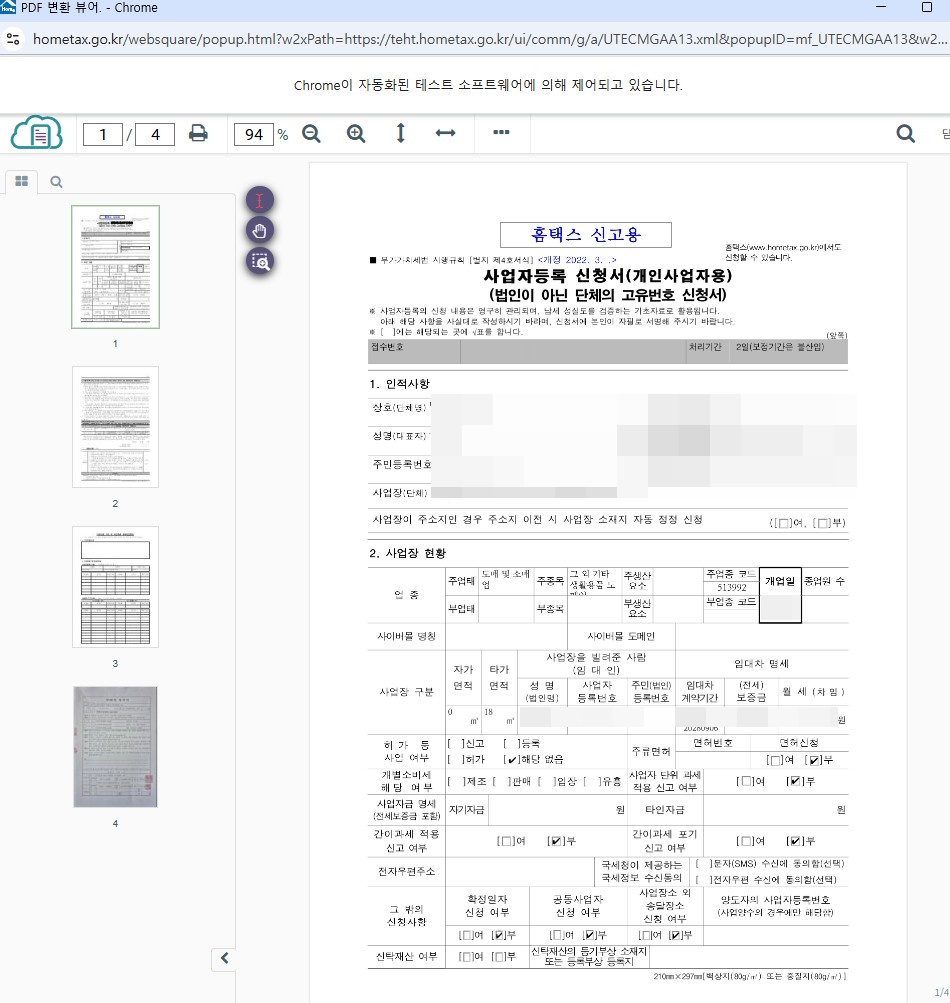Screen dimensions: 950x1003
Task: Switch to the sidebar search tab
Action: pyautogui.click(x=56, y=182)
